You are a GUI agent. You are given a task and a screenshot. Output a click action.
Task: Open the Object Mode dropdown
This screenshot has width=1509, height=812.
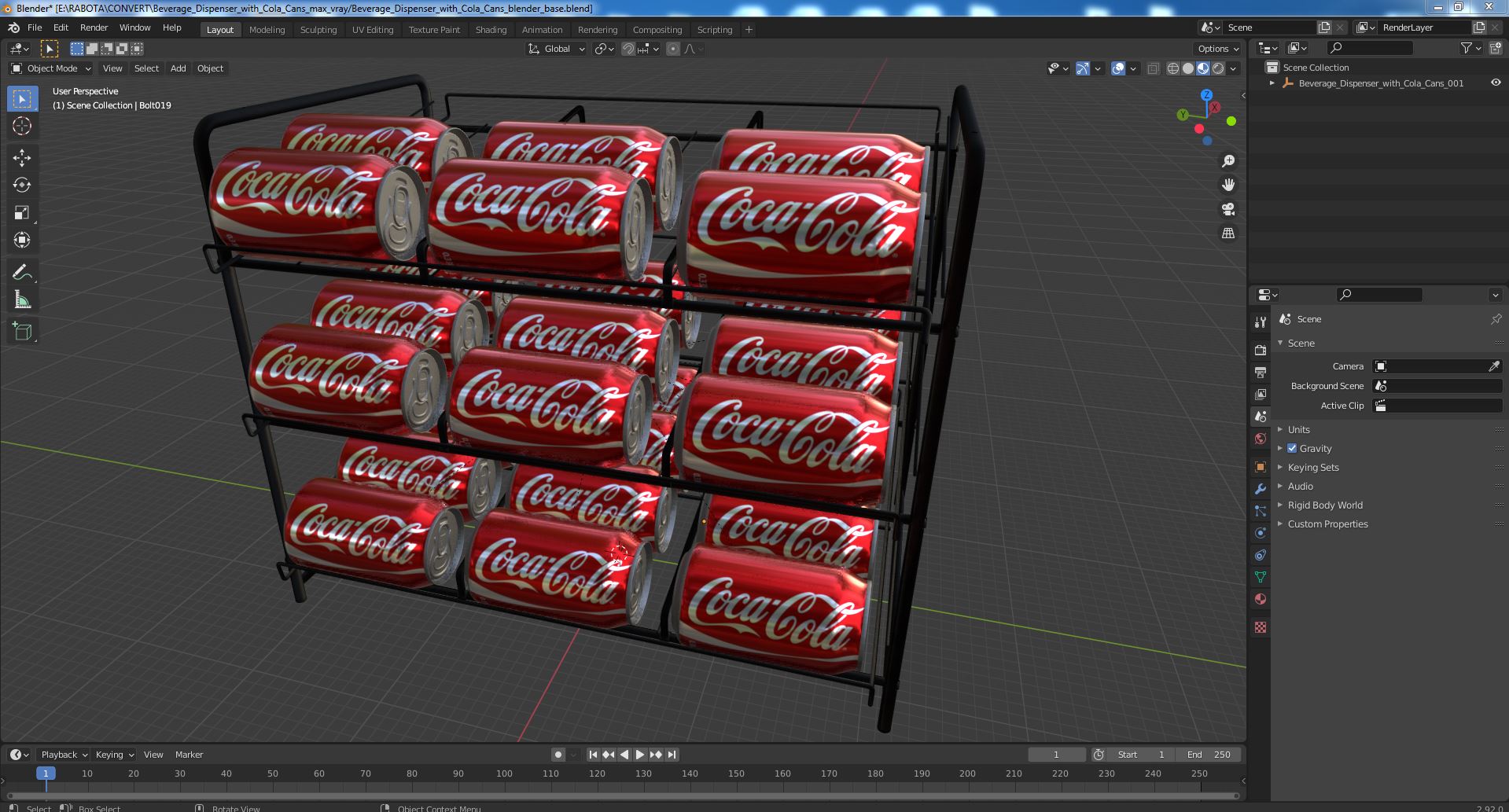(x=51, y=68)
